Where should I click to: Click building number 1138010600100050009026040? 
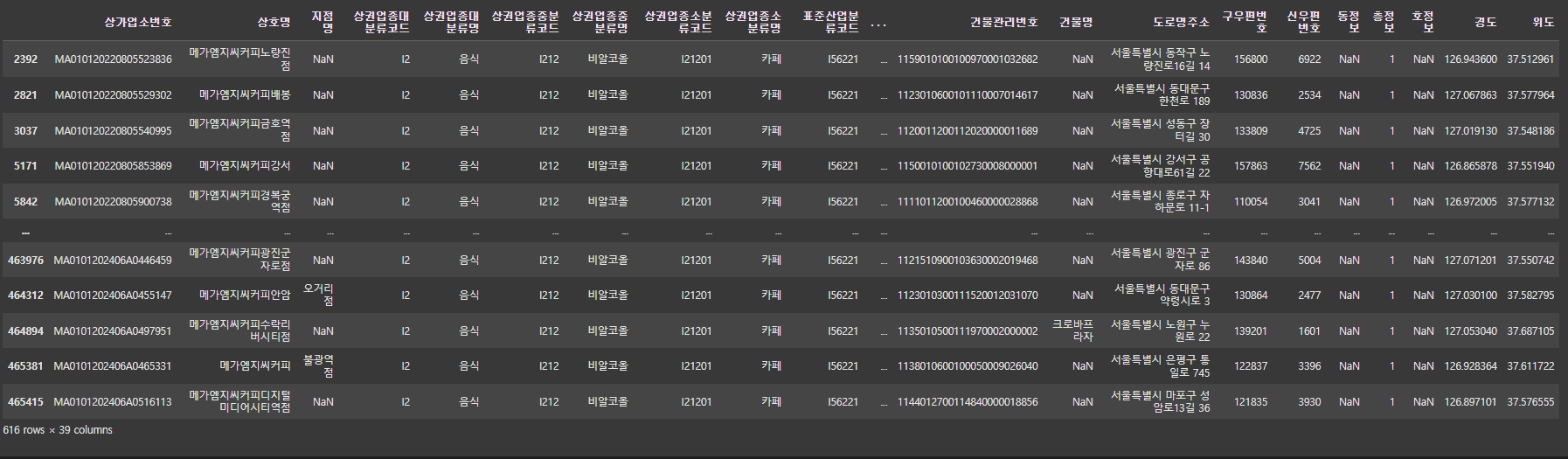pos(968,365)
